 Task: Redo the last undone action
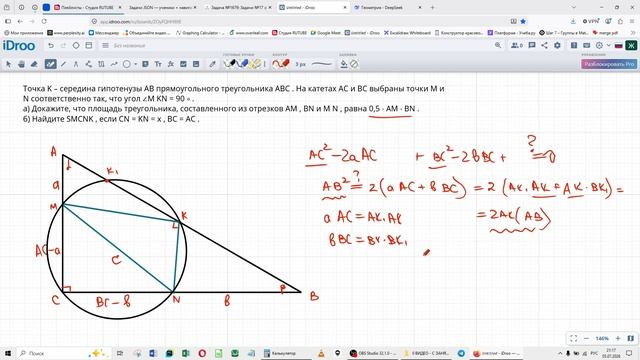(x=63, y=46)
